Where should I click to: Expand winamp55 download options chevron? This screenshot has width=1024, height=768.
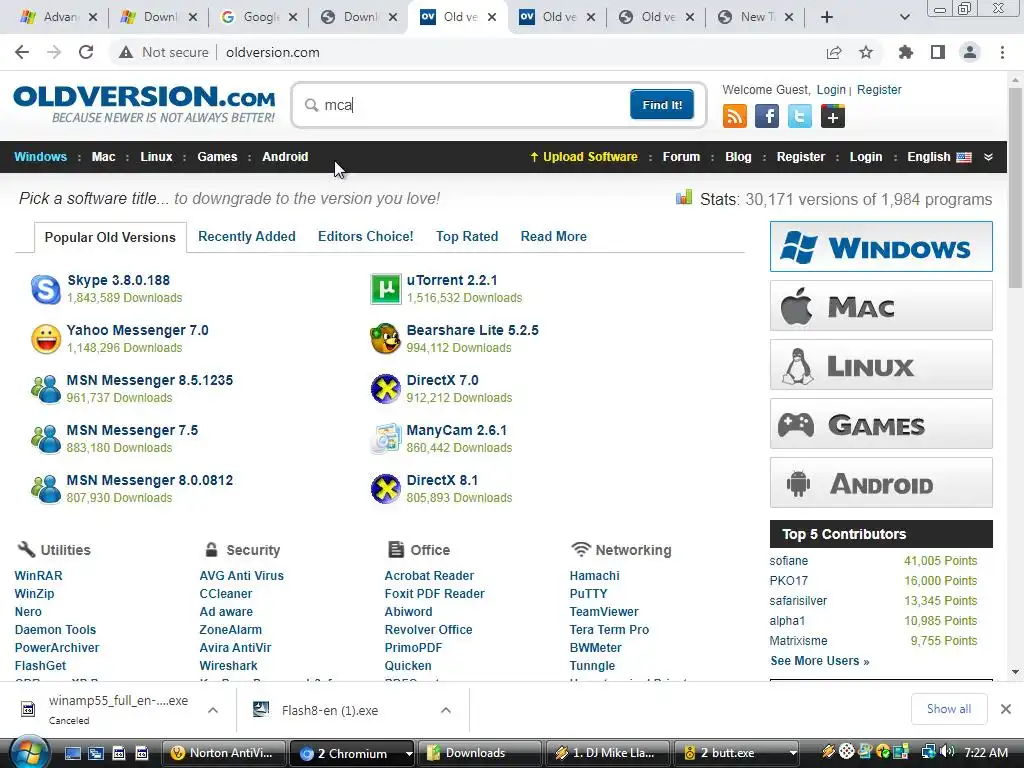click(x=213, y=710)
